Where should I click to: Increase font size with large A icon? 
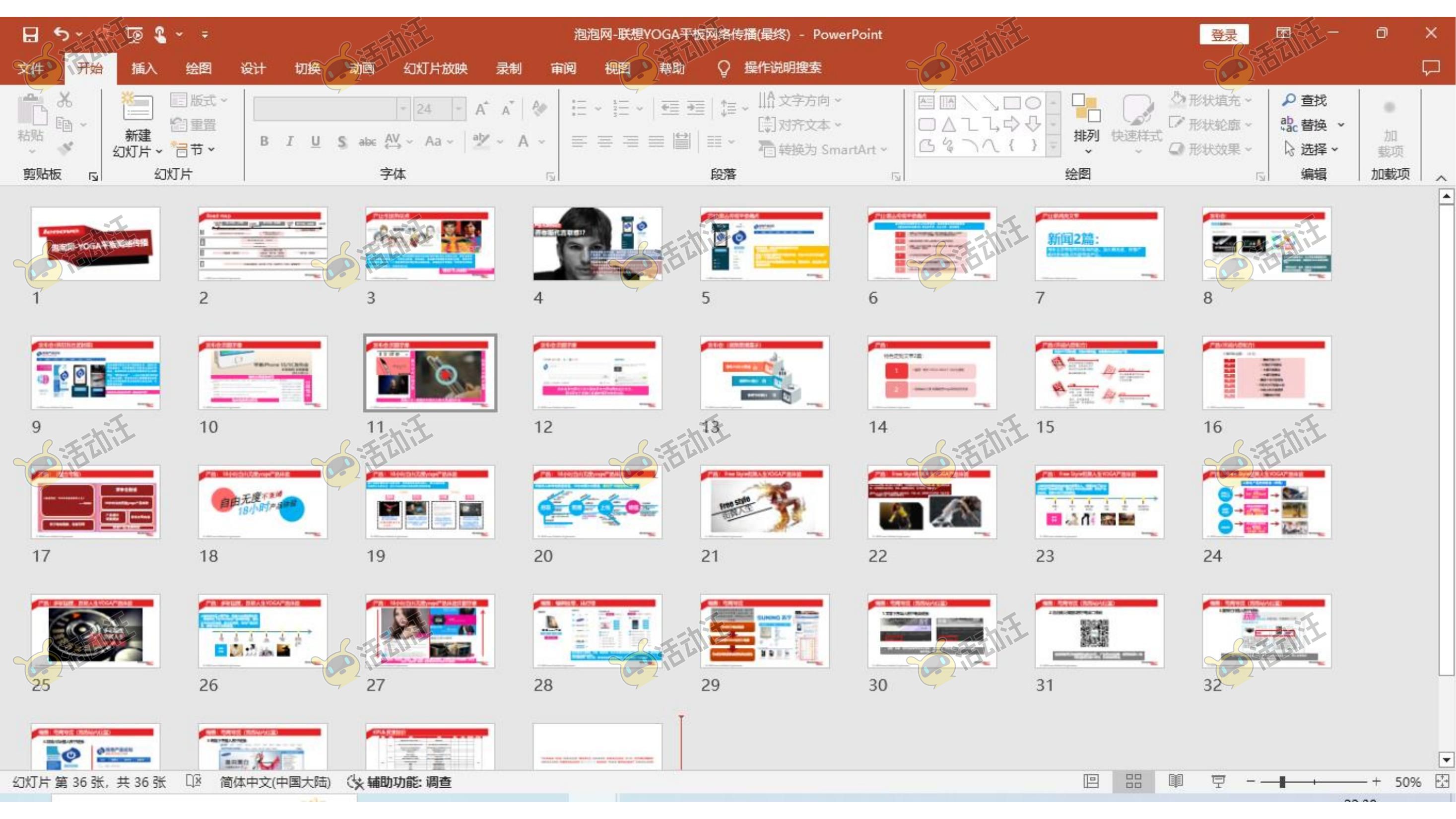(x=481, y=109)
